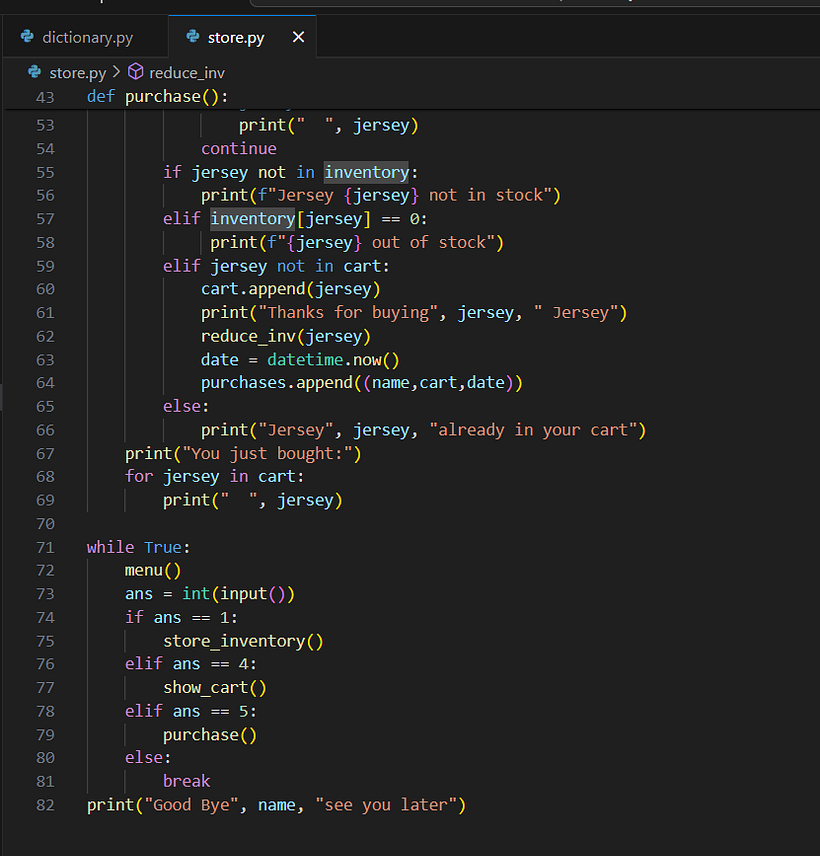
Task: Click the Python file icon in the breadcrumb
Action: pyautogui.click(x=35, y=72)
